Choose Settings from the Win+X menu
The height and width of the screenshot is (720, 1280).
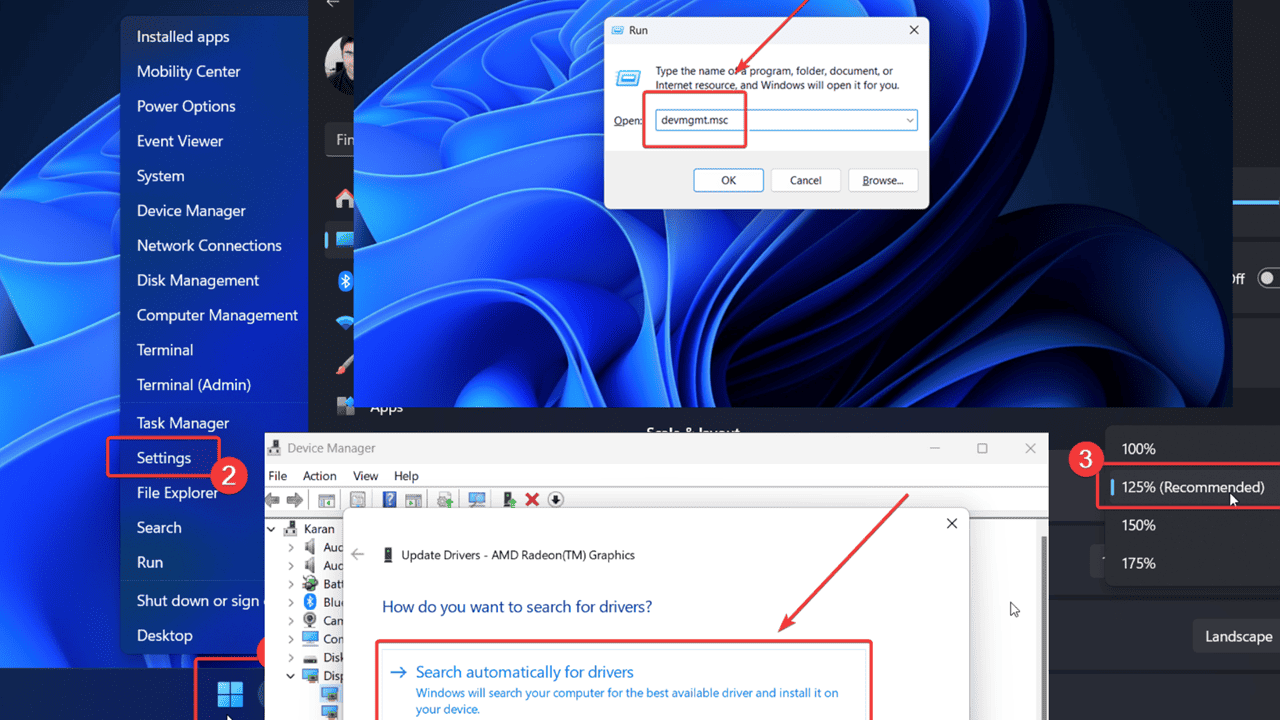point(164,458)
